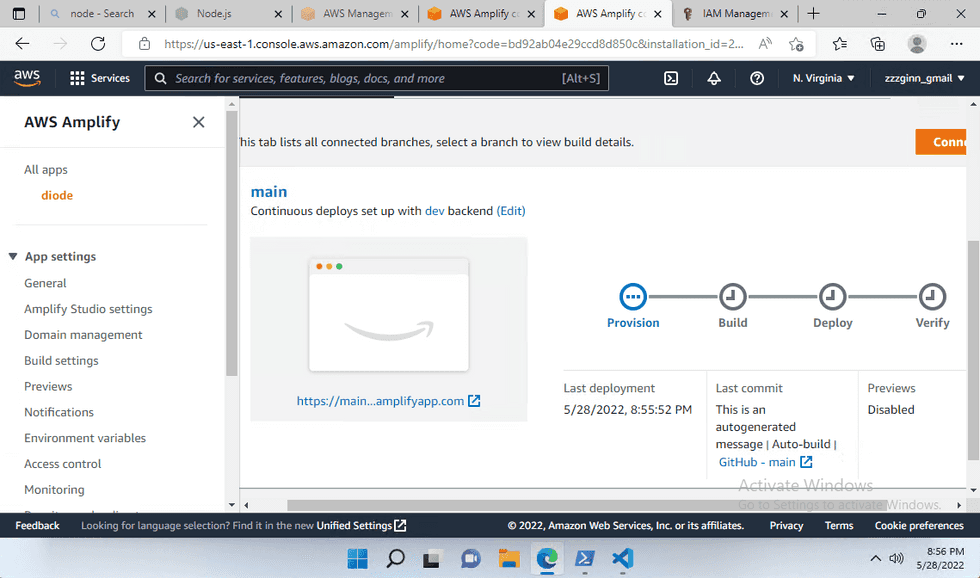Open AWS CloudShell icon in header
The image size is (980, 578).
[672, 78]
